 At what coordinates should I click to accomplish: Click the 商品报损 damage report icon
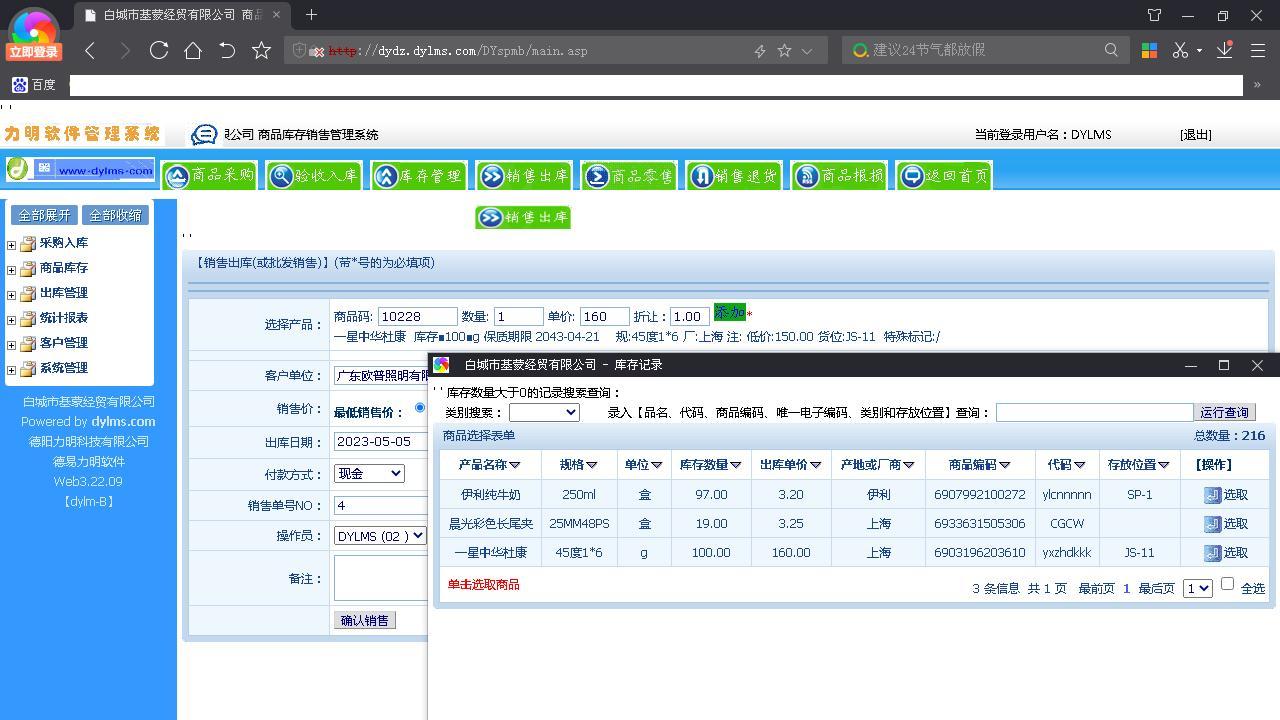tap(839, 175)
